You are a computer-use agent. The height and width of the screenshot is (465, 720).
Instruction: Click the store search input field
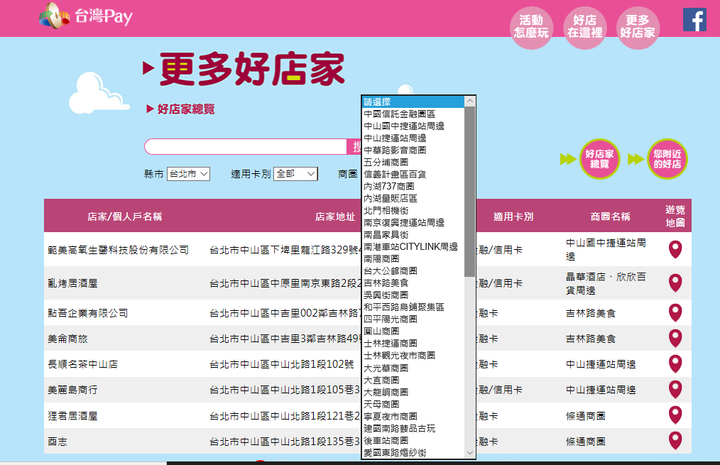click(246, 146)
